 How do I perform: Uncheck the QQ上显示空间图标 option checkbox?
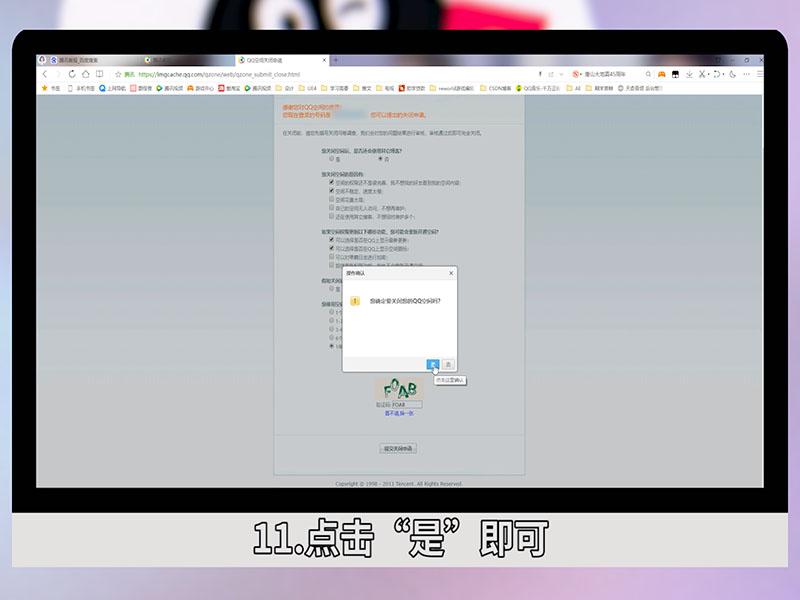[332, 248]
